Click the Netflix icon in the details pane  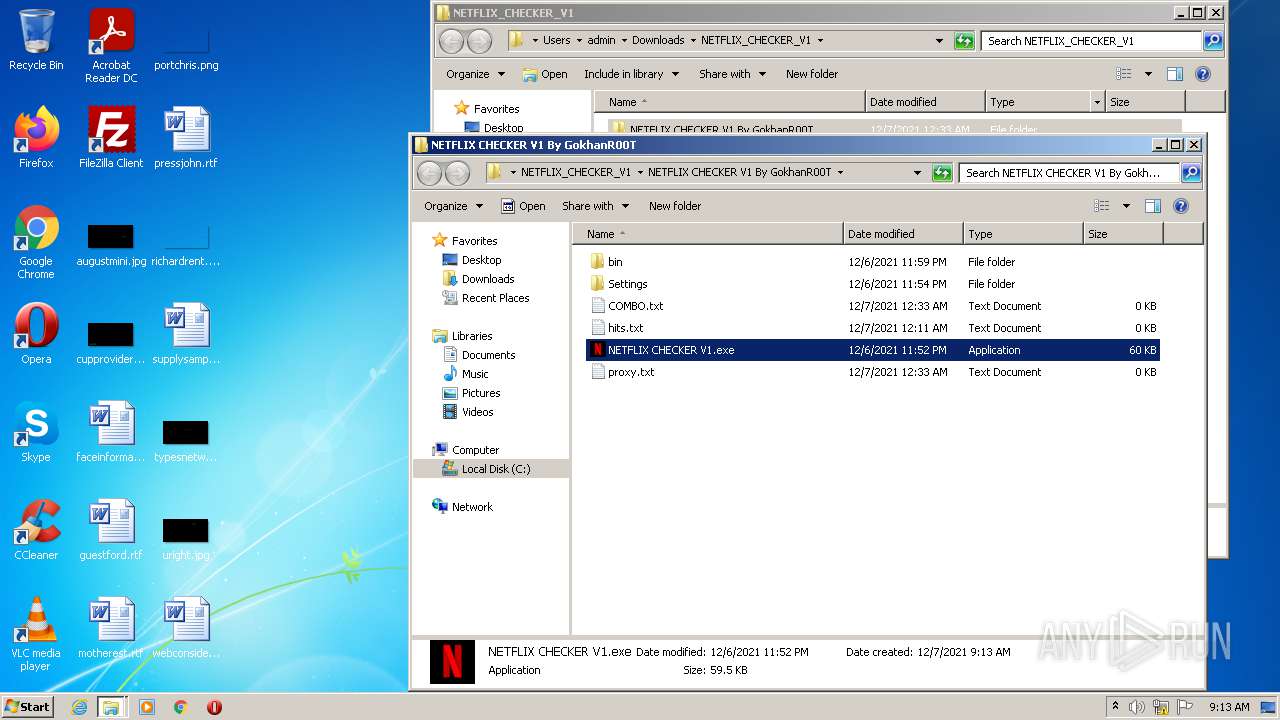[x=452, y=661]
